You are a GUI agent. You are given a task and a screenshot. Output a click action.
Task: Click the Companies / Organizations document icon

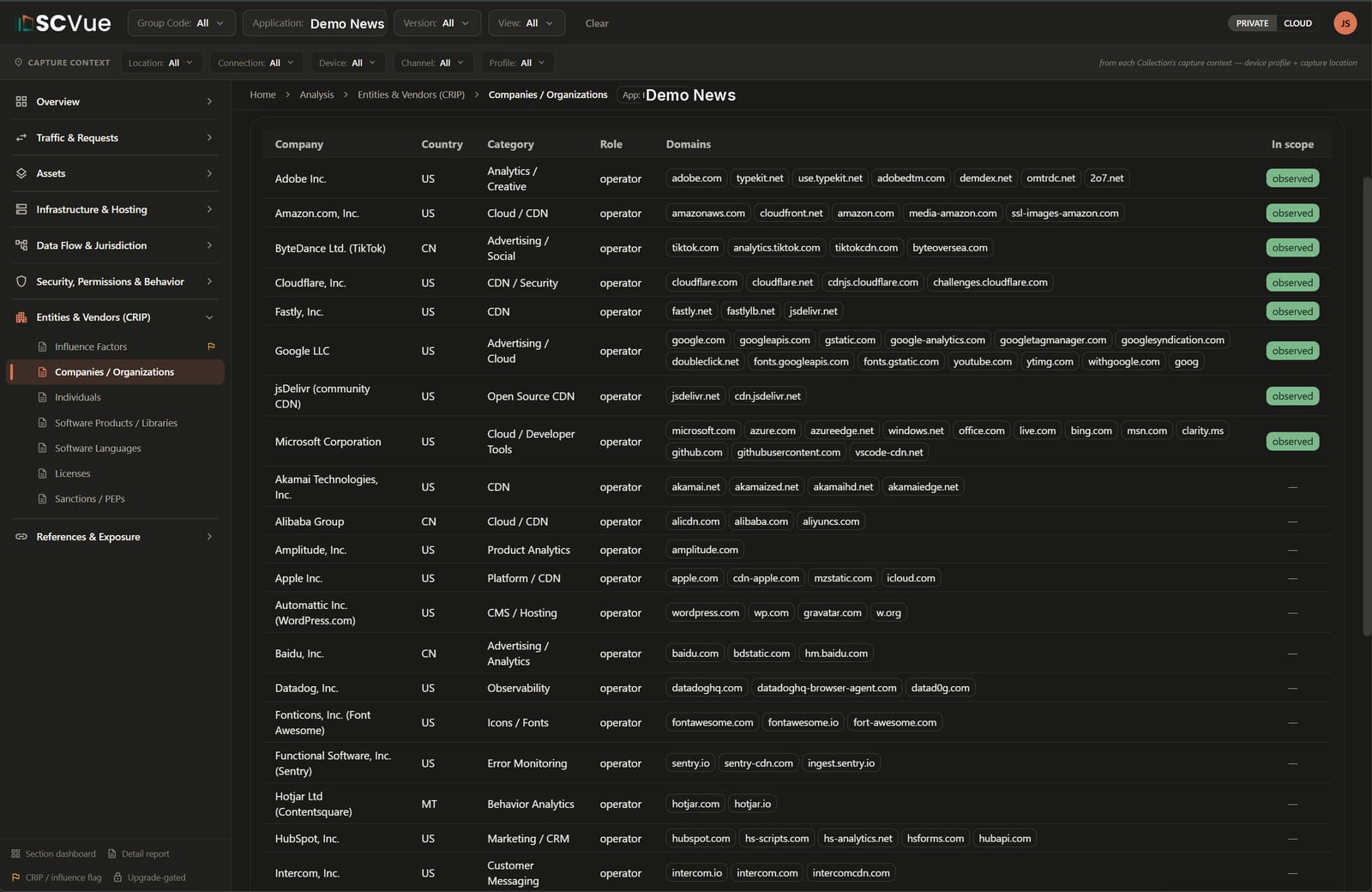click(42, 372)
